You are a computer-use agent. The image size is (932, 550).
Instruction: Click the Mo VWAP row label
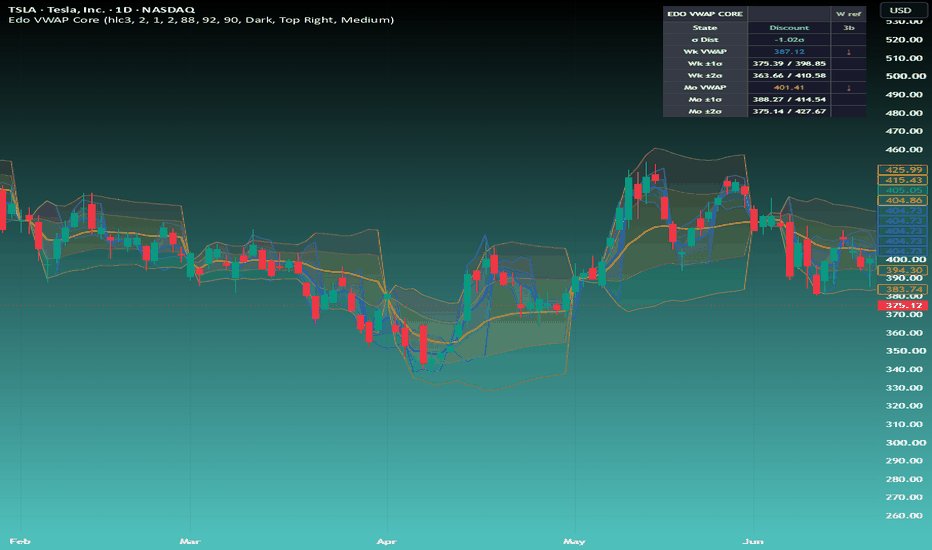tap(705, 87)
